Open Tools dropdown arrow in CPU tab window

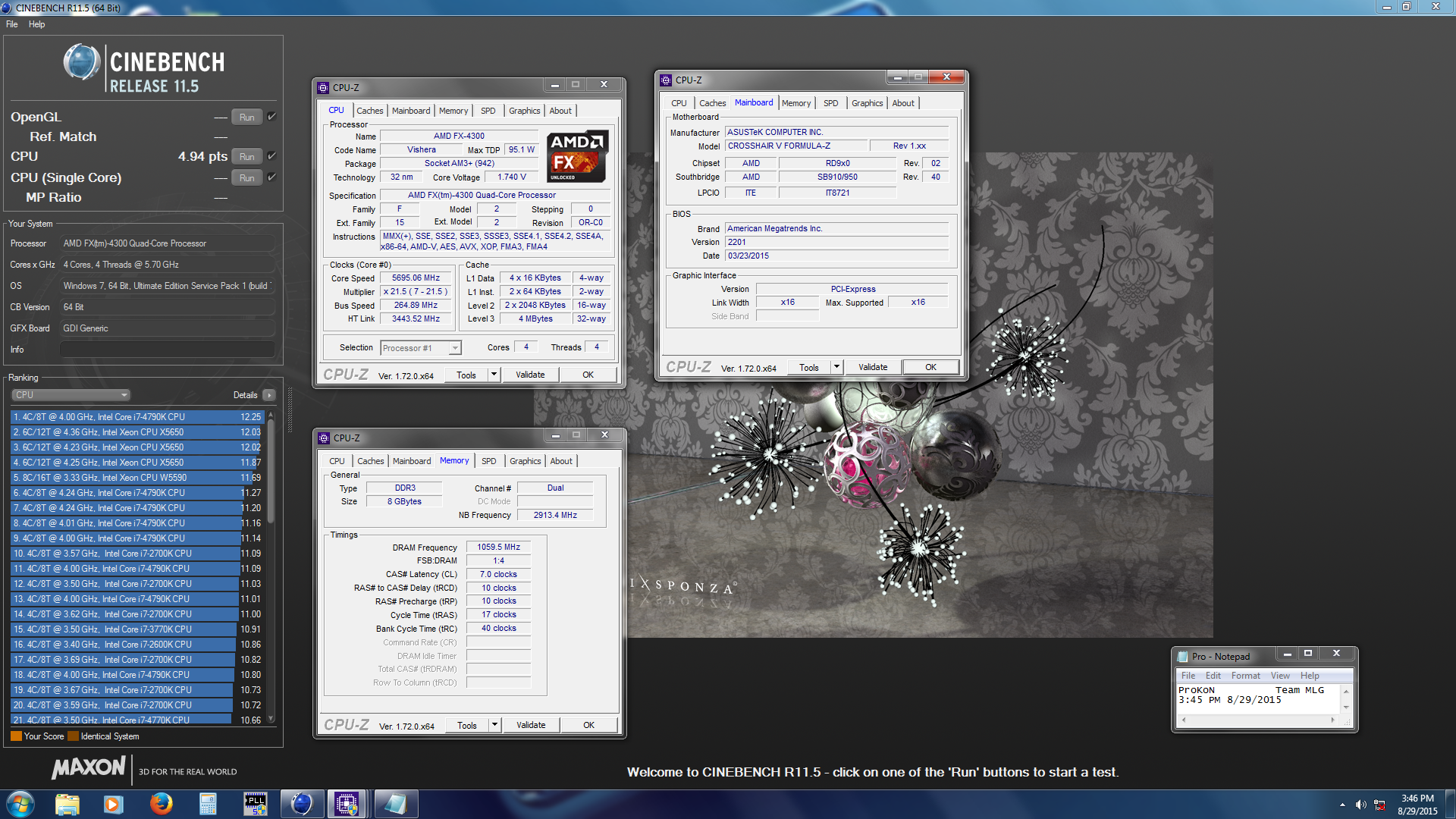click(494, 375)
